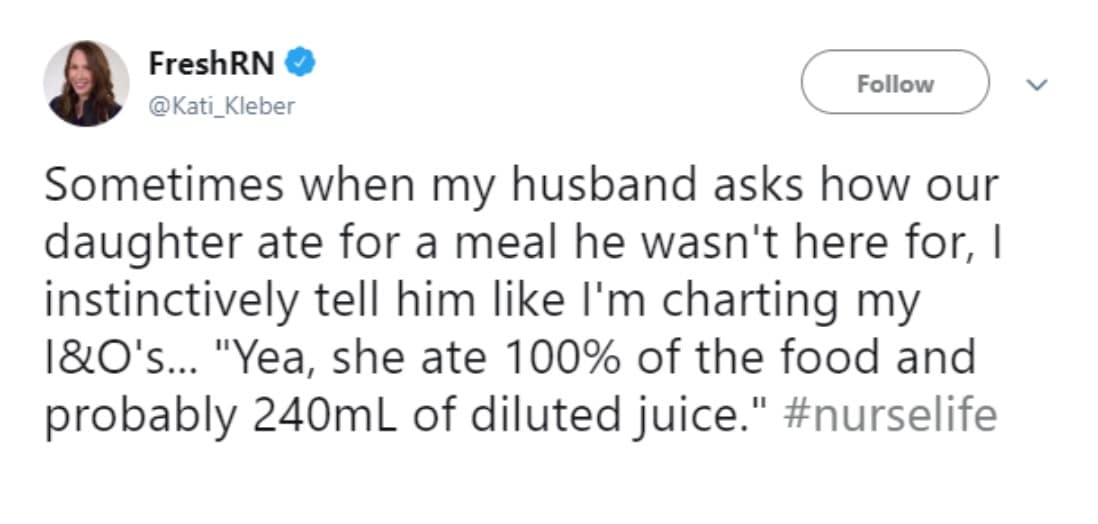
Task: Open the #nurselife hashtag
Action: click(x=891, y=415)
